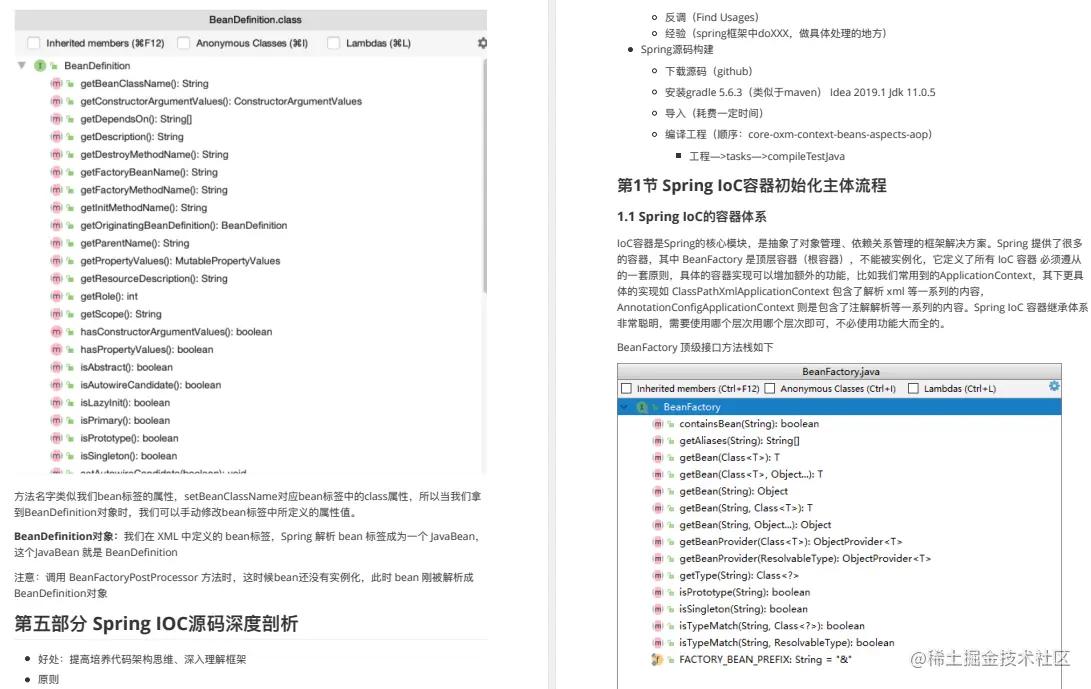Click method icon beside getPropertyValues()
This screenshot has width=1091, height=689.
pos(56,261)
